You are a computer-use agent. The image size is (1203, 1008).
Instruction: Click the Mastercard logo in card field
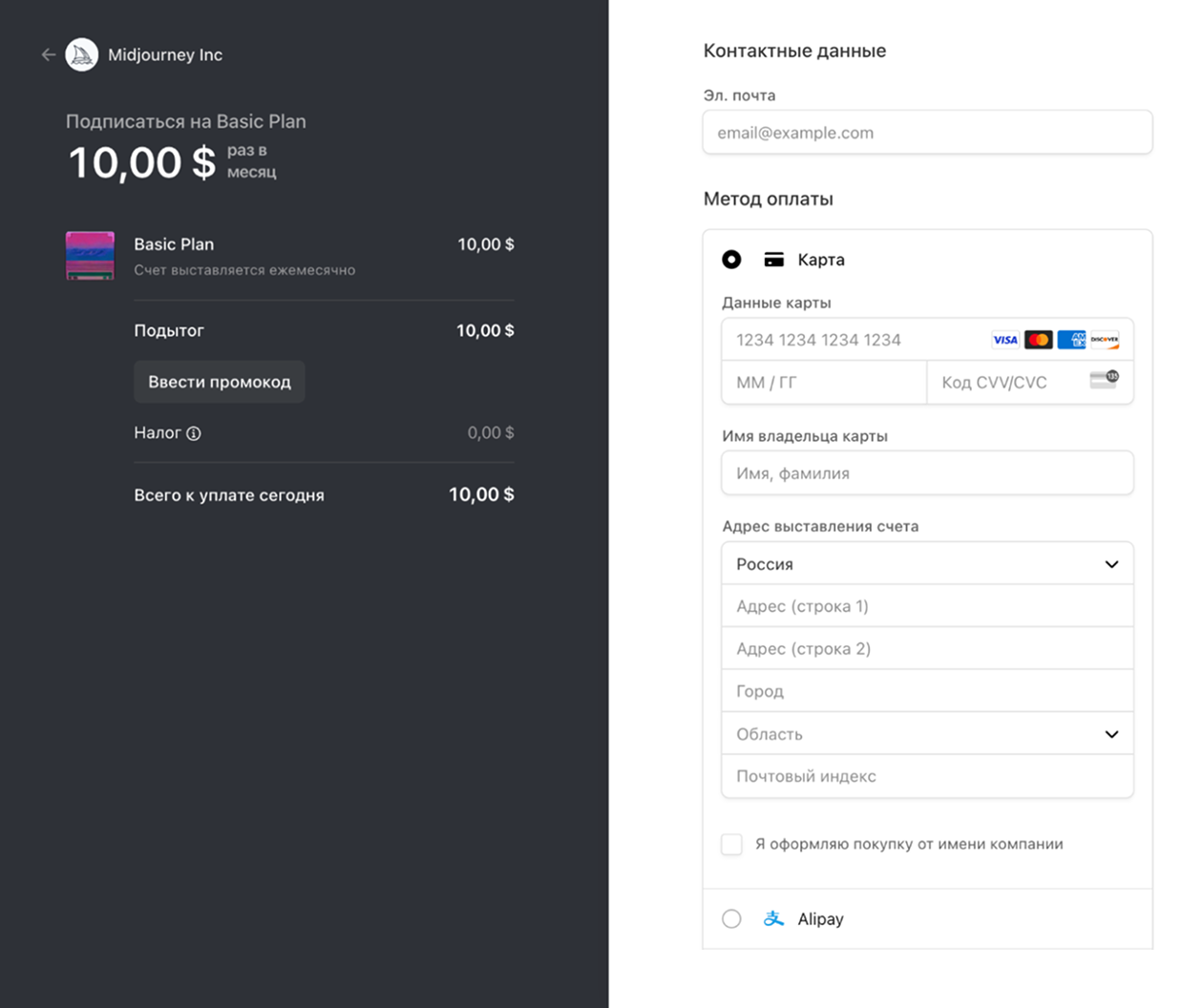click(x=1039, y=340)
